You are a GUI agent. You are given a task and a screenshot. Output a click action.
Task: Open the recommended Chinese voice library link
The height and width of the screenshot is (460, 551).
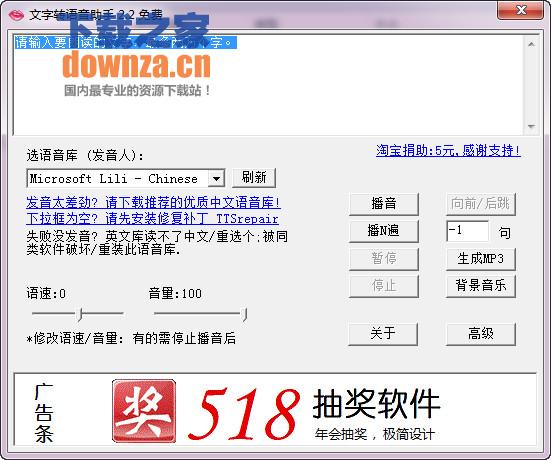pos(153,202)
